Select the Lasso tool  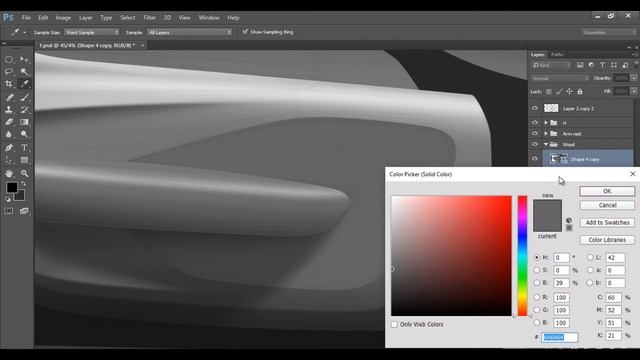9,71
